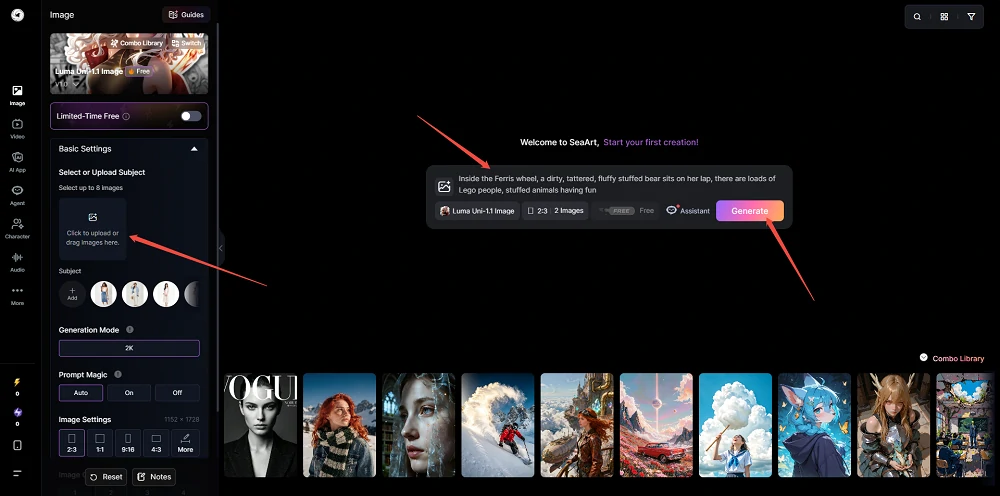Open AI App from sidebar
The image size is (1000, 496).
click(x=17, y=161)
